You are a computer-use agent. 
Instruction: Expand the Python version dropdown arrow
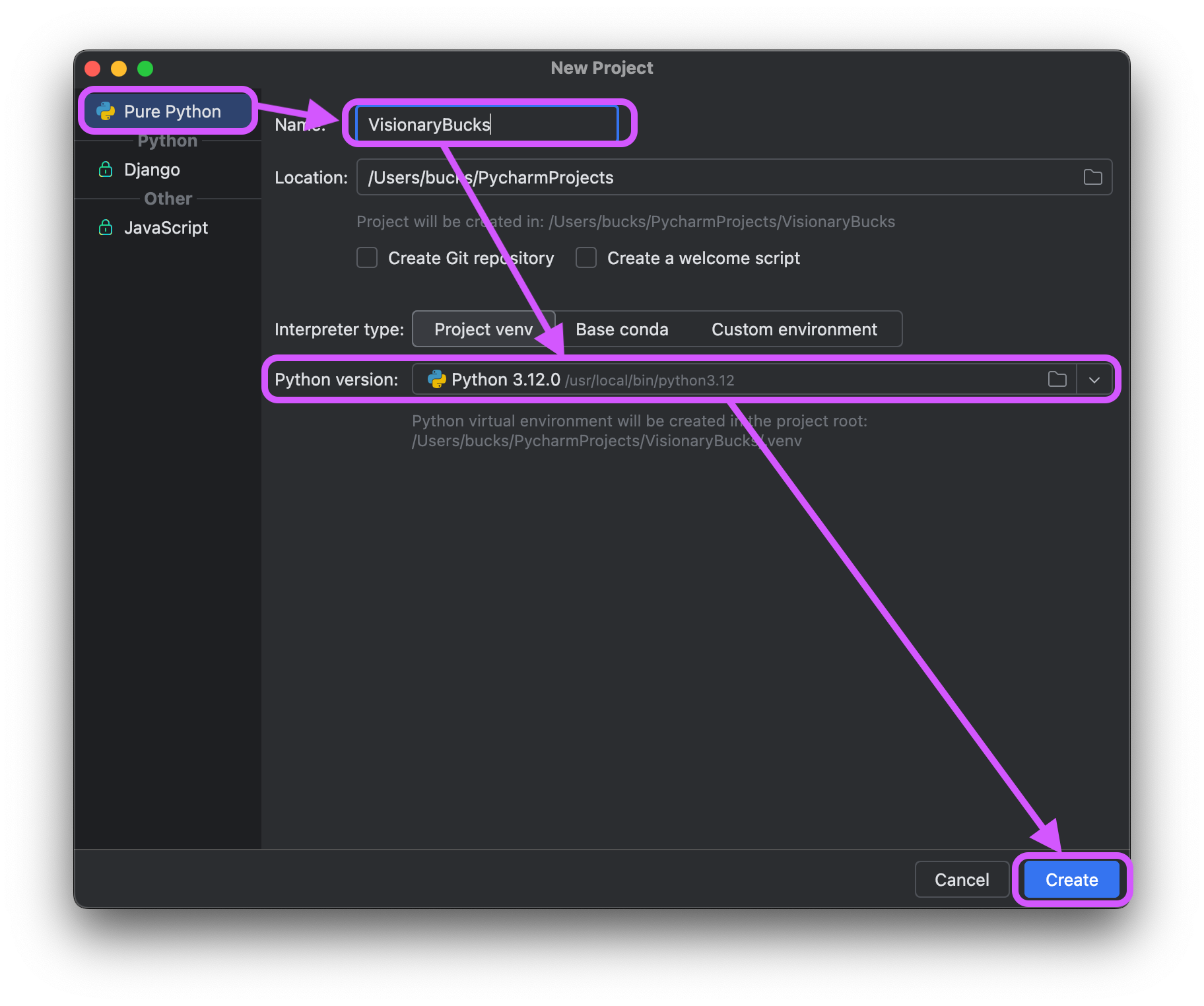point(1094,380)
